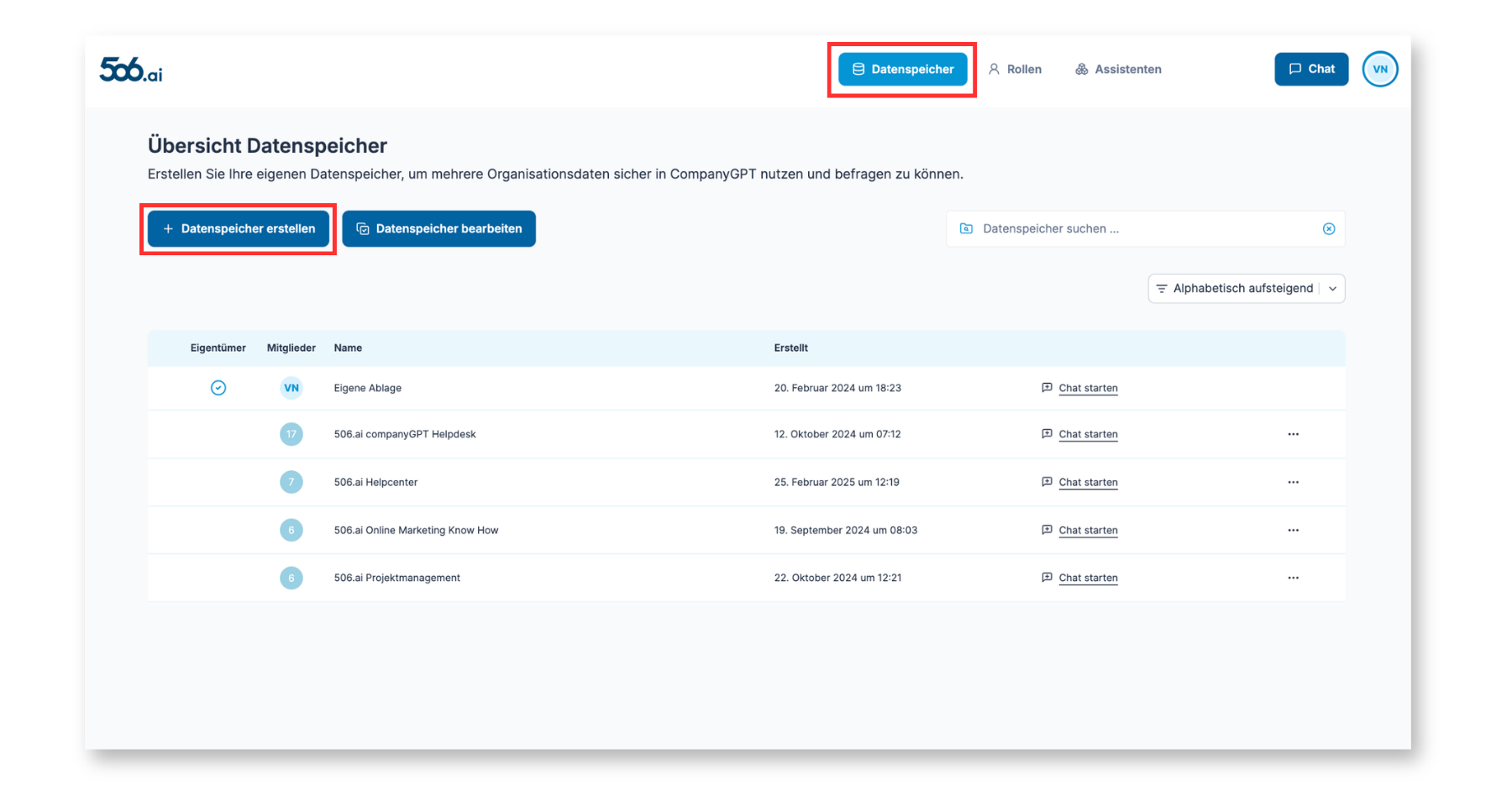This screenshot has width=1512, height=806.
Task: Click member badge for 506.ai Projektmanagement
Action: click(x=291, y=578)
